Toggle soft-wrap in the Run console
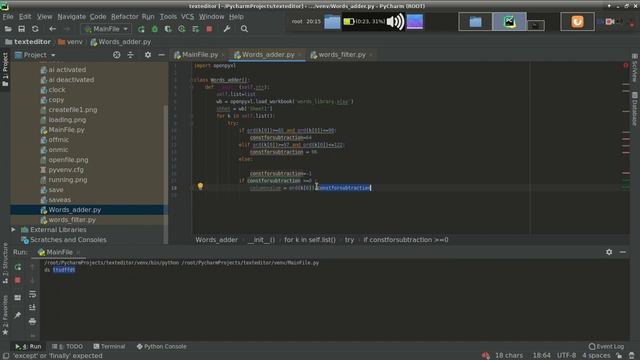 32,294
